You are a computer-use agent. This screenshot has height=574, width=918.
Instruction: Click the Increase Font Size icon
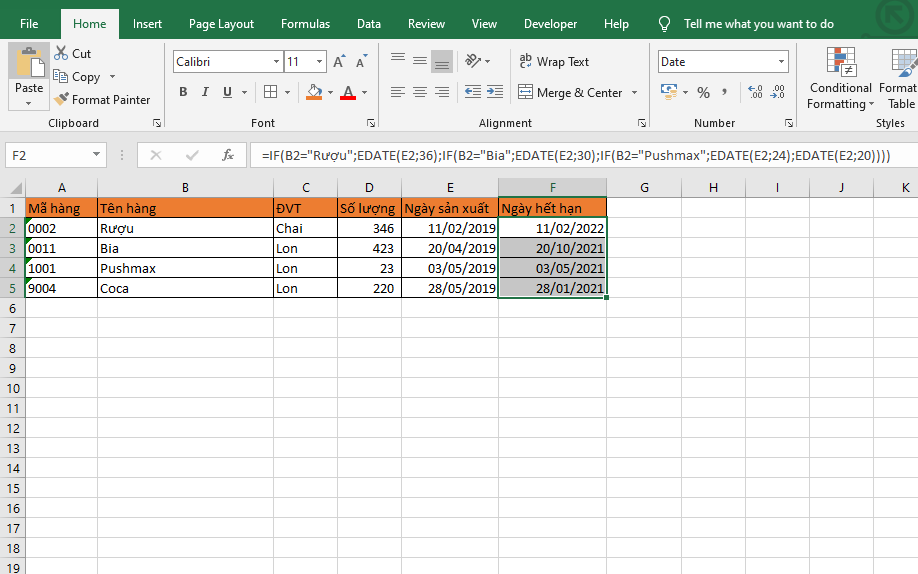click(x=338, y=62)
